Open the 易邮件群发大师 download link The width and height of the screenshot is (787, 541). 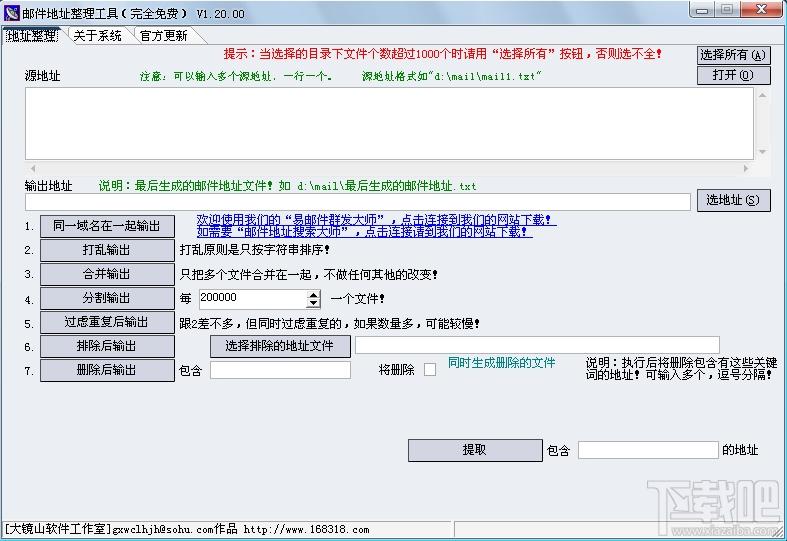pos(376,220)
